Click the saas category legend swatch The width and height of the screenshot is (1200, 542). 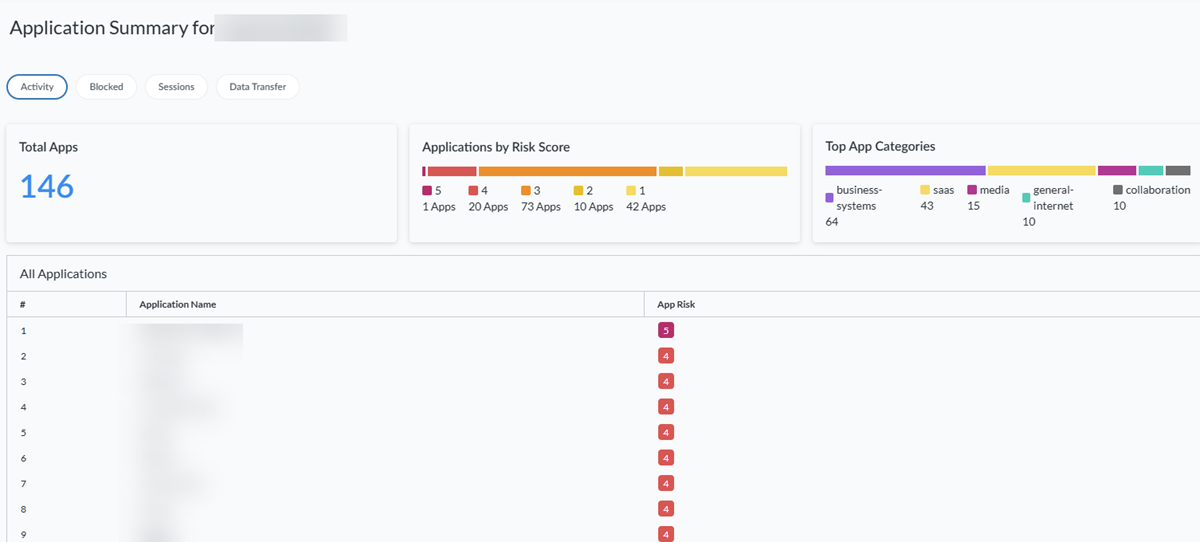(925, 190)
